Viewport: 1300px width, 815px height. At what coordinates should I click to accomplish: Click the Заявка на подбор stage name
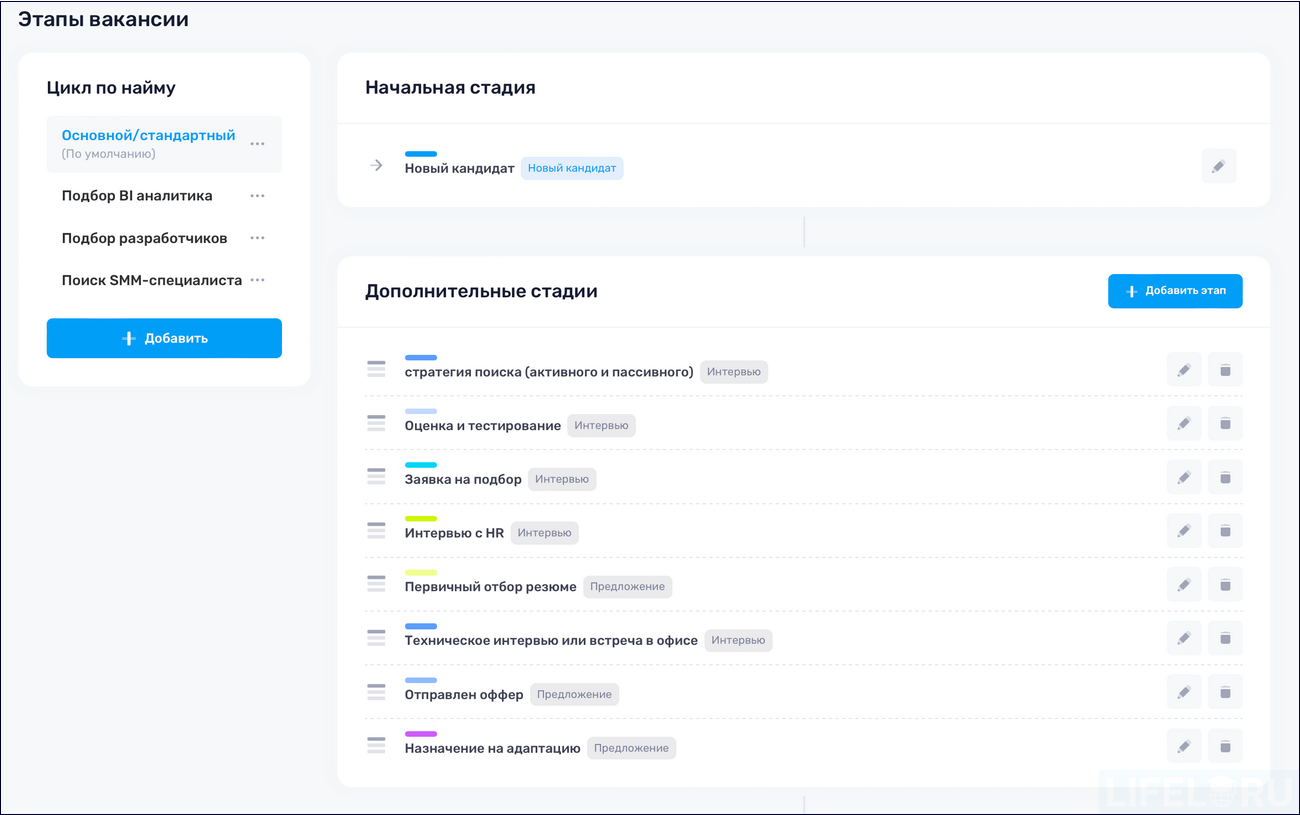coord(463,480)
